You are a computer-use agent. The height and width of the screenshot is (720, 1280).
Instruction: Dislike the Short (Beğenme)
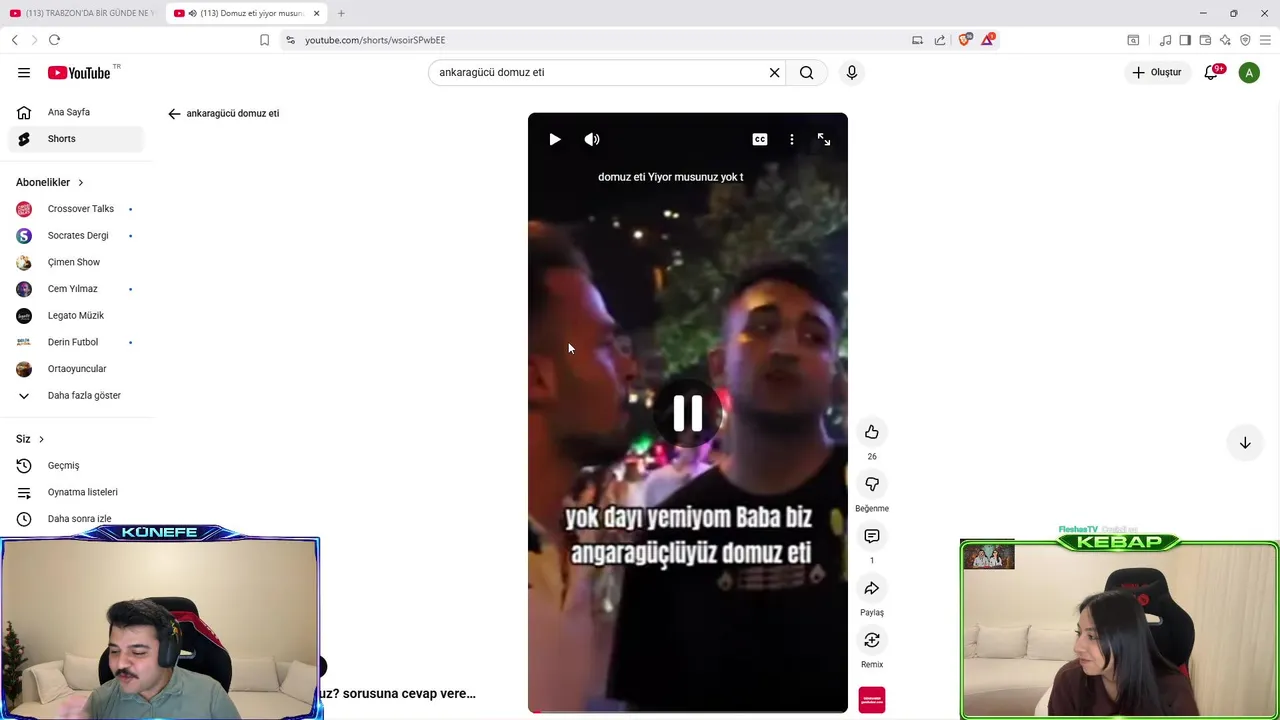coord(872,484)
